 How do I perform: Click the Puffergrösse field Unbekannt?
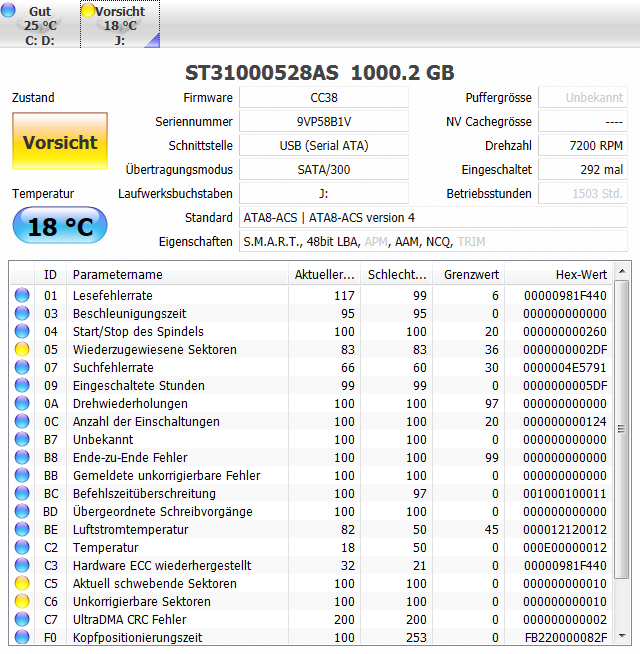click(x=583, y=98)
